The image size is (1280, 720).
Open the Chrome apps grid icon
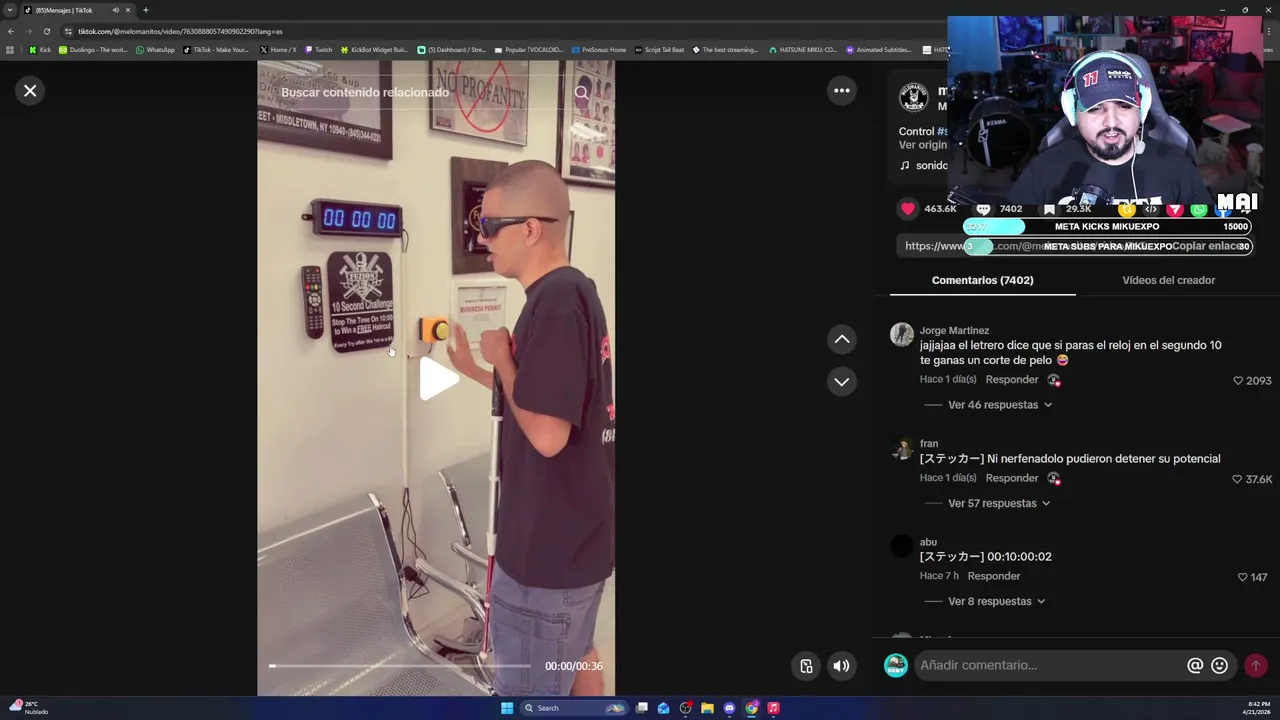tap(10, 49)
